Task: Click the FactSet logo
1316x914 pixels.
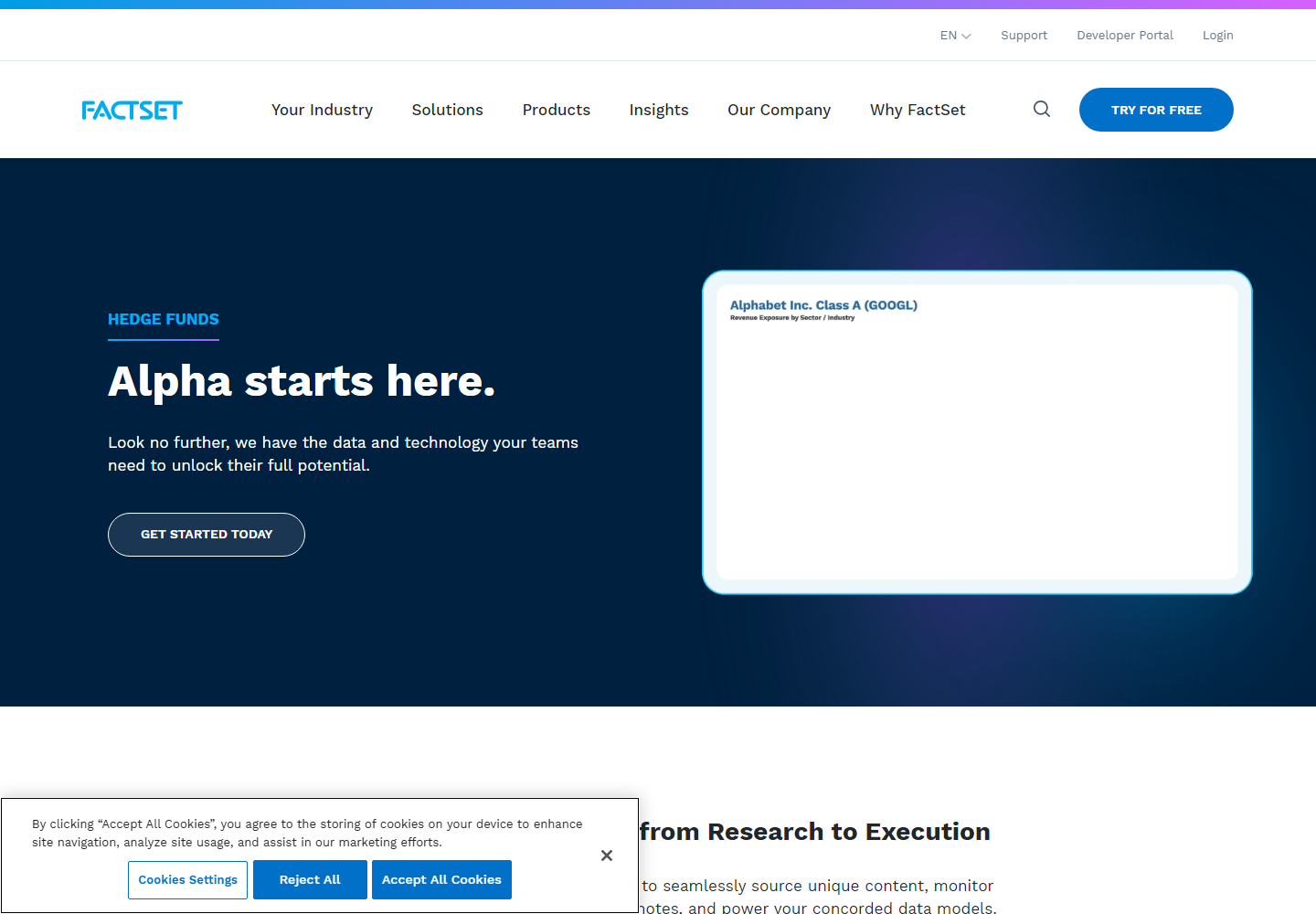Action: tap(133, 111)
